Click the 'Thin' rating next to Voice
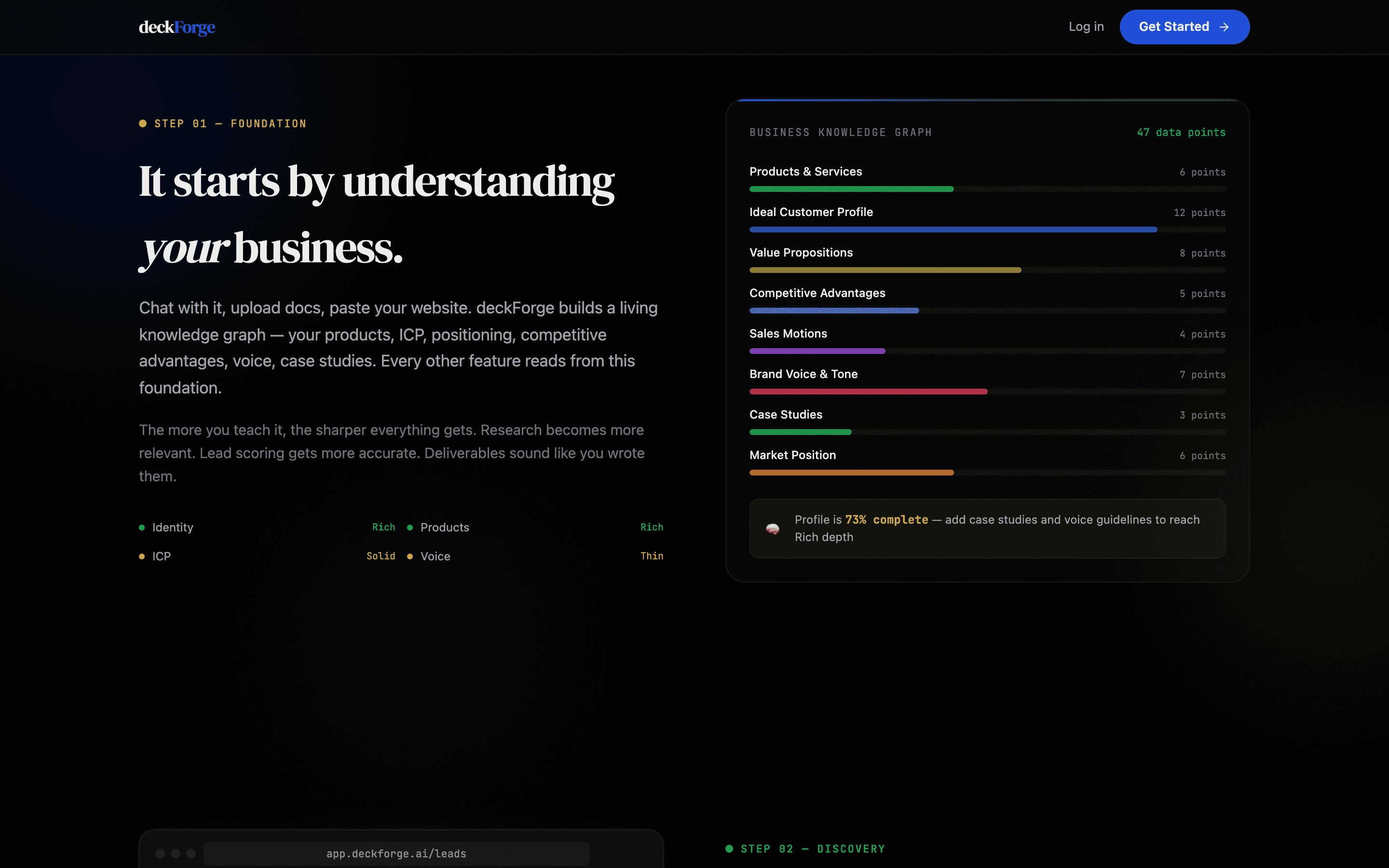The width and height of the screenshot is (1389, 868). coord(652,556)
